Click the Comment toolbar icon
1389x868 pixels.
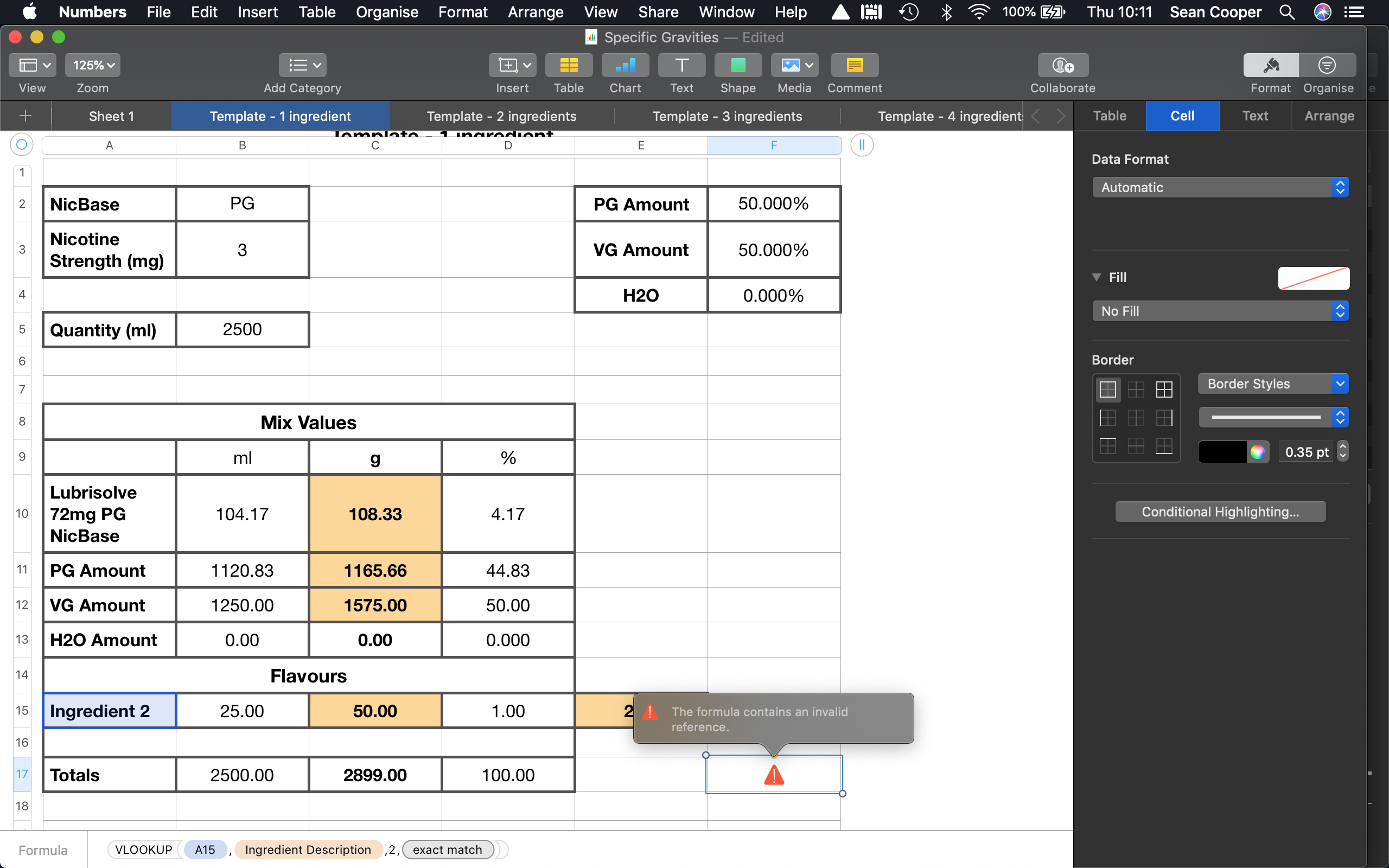pos(854,66)
